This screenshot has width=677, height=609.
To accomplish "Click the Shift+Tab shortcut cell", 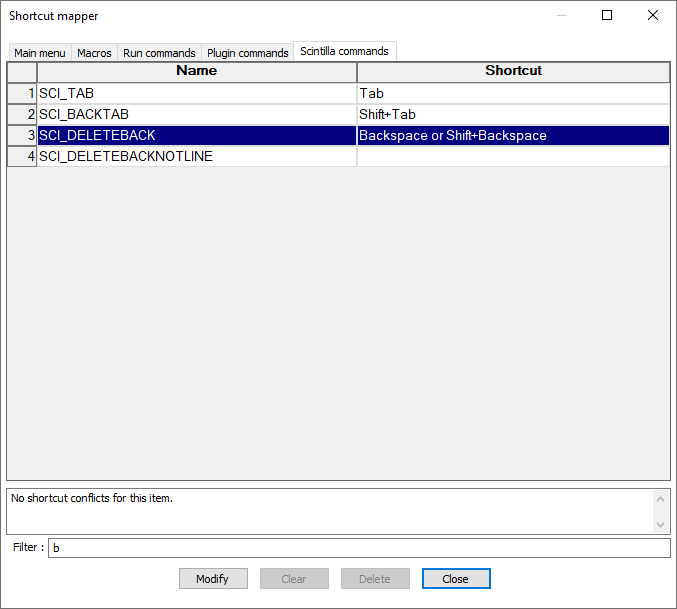I will click(x=513, y=114).
